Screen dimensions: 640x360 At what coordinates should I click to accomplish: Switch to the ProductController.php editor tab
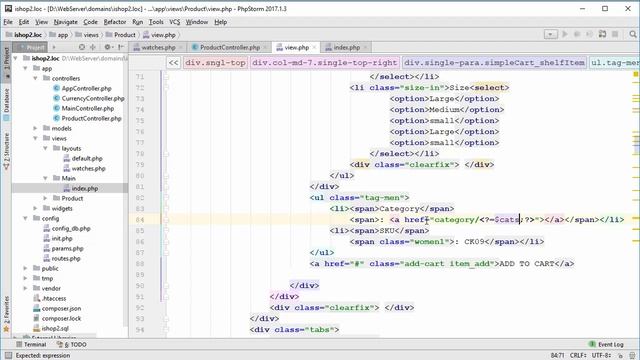pyautogui.click(x=230, y=47)
